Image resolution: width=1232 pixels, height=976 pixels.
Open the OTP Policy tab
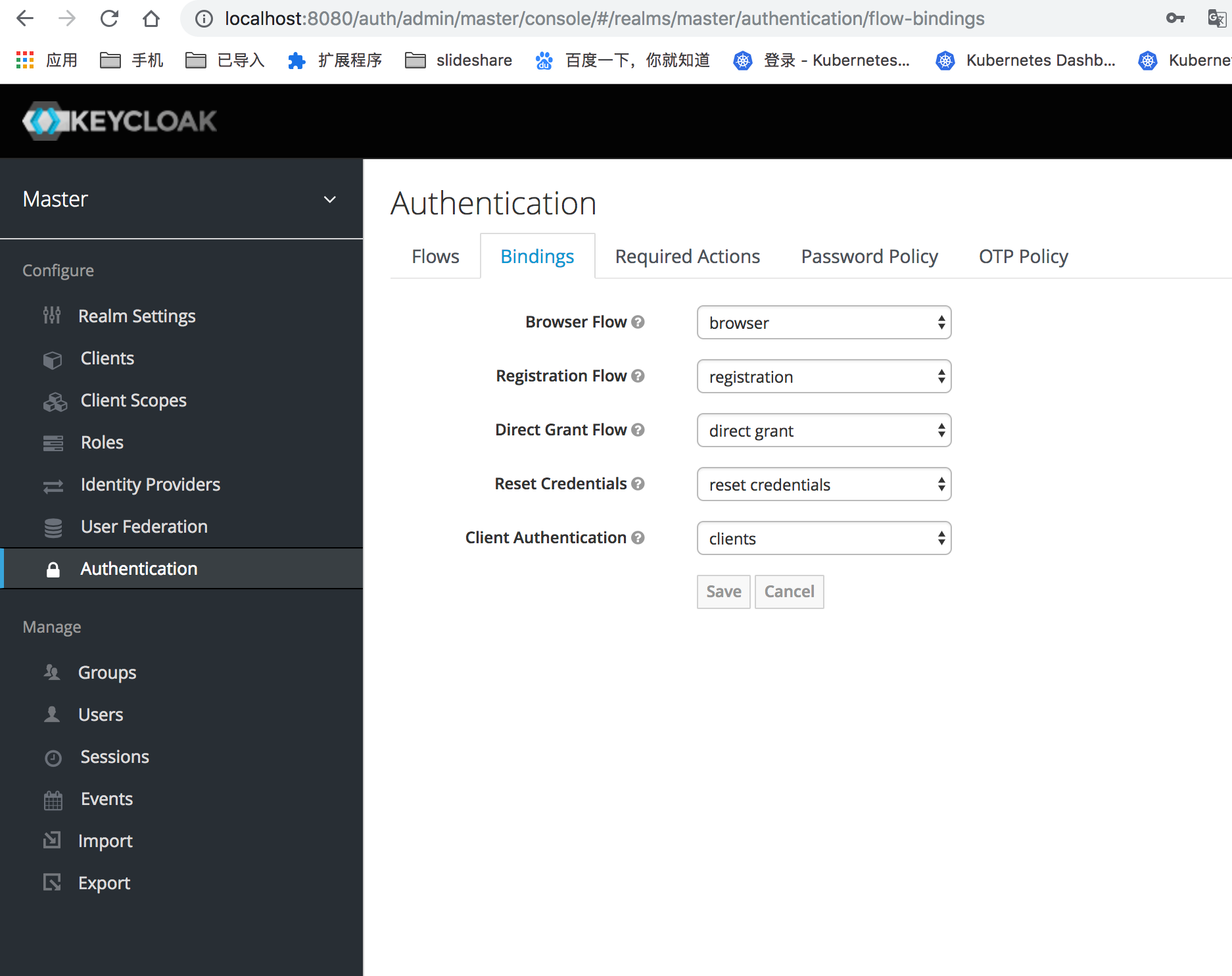tap(1023, 256)
